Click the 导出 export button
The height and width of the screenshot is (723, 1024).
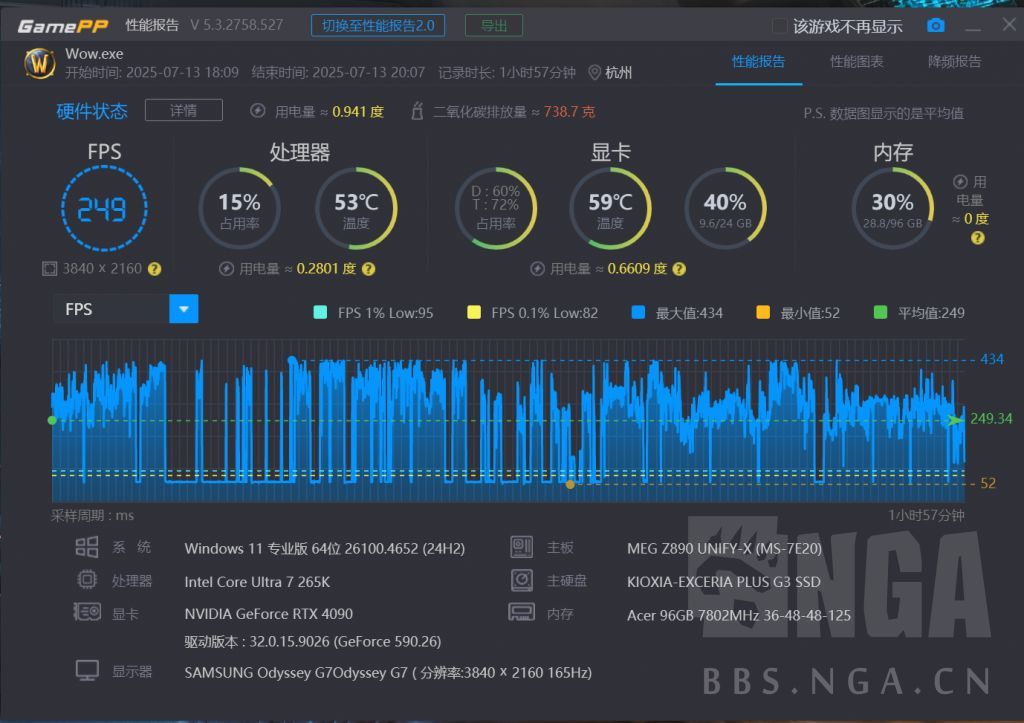tap(493, 25)
